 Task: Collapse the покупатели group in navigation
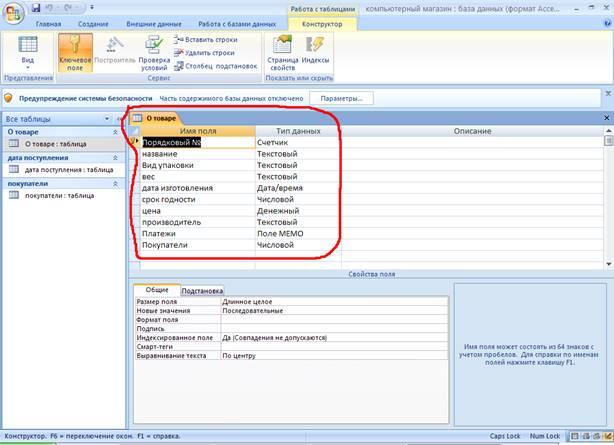coord(114,183)
